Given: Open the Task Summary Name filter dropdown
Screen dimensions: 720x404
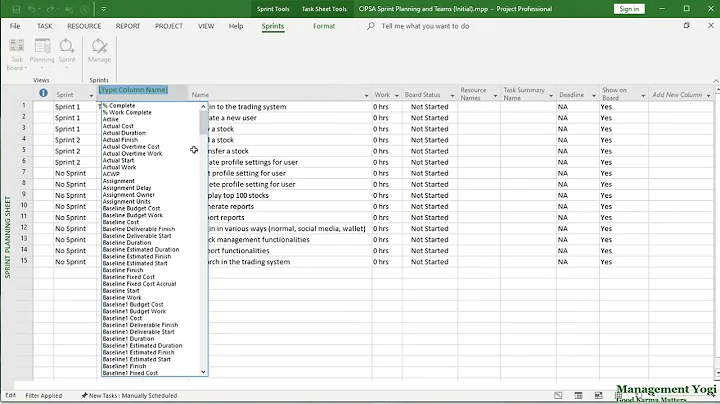Looking at the screenshot, I should point(551,95).
